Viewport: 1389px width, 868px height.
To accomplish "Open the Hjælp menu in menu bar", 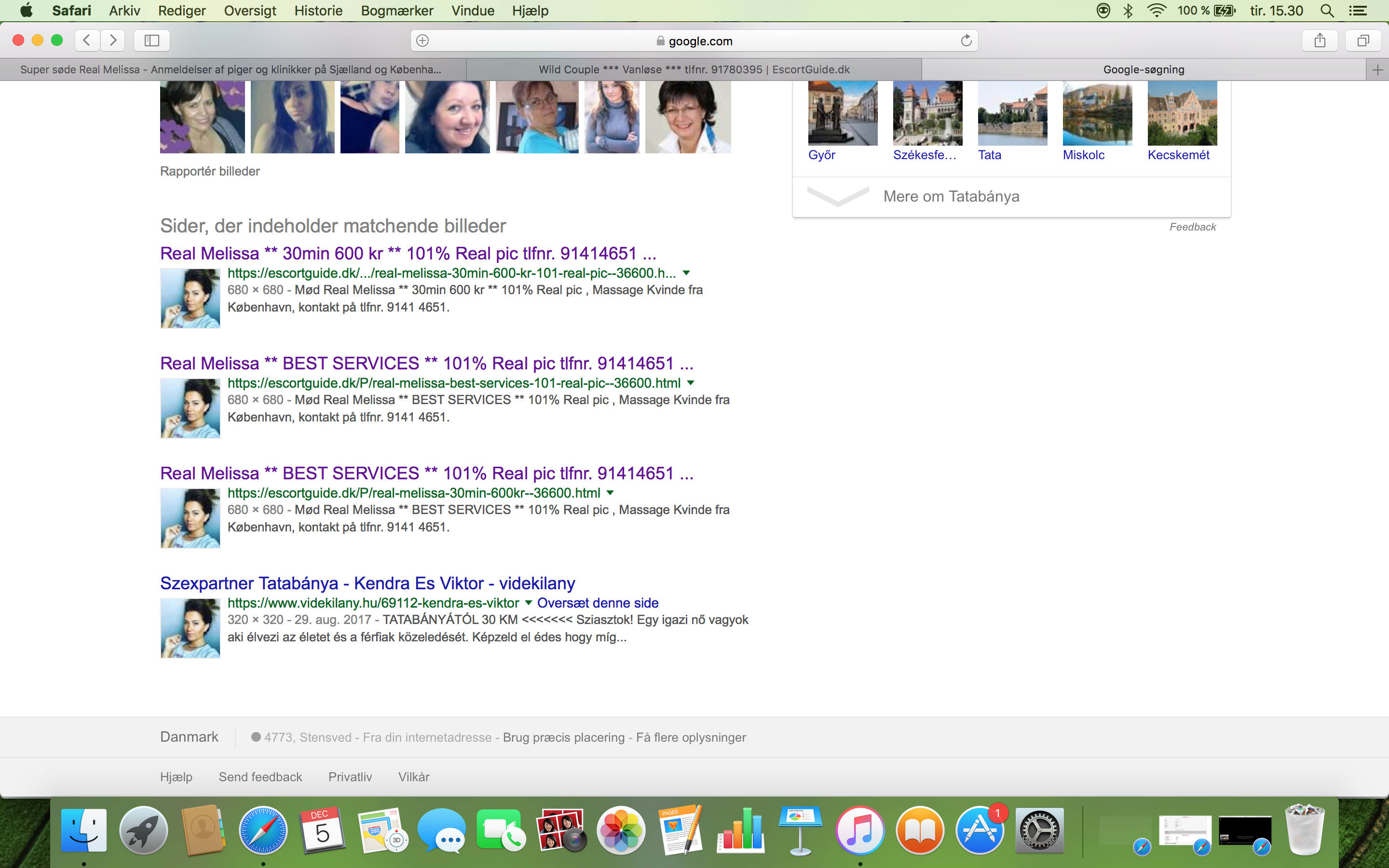I will click(x=531, y=10).
